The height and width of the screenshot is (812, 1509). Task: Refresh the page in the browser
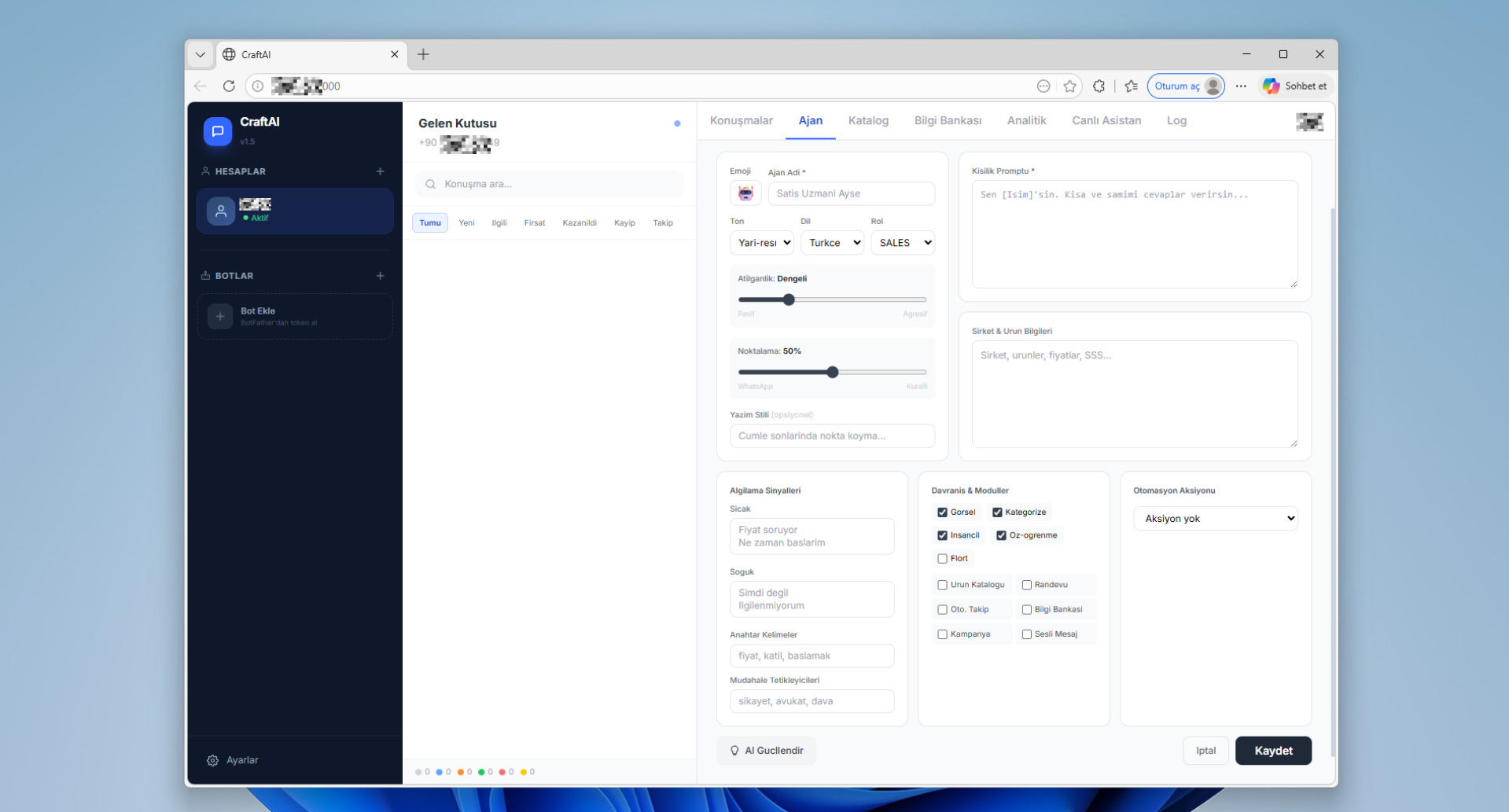point(229,86)
